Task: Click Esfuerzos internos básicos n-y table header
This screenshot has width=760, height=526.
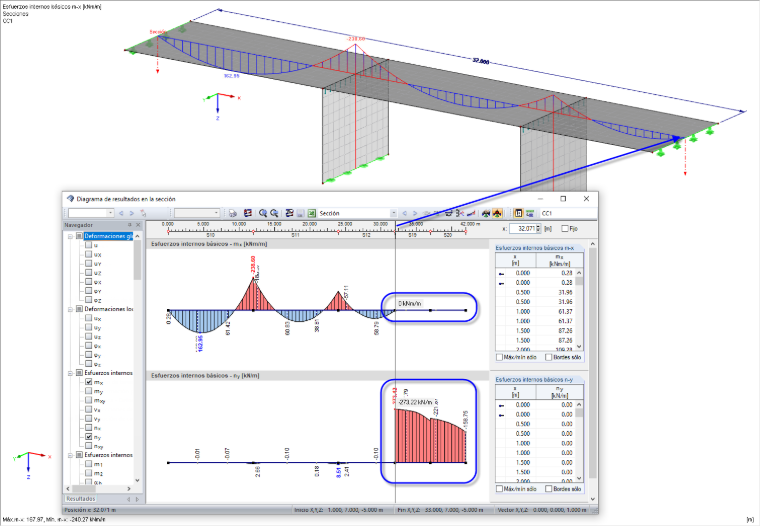Action: pyautogui.click(x=535, y=380)
